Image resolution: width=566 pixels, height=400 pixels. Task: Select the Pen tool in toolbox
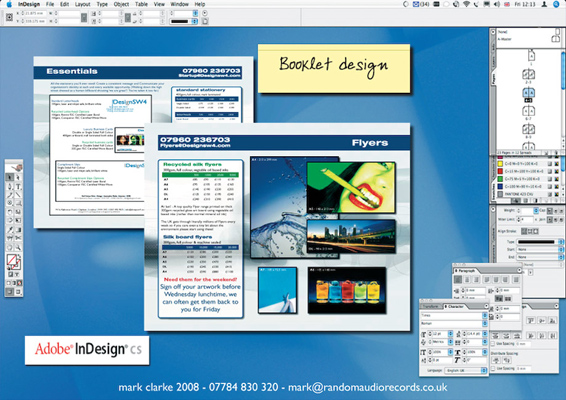click(10, 186)
